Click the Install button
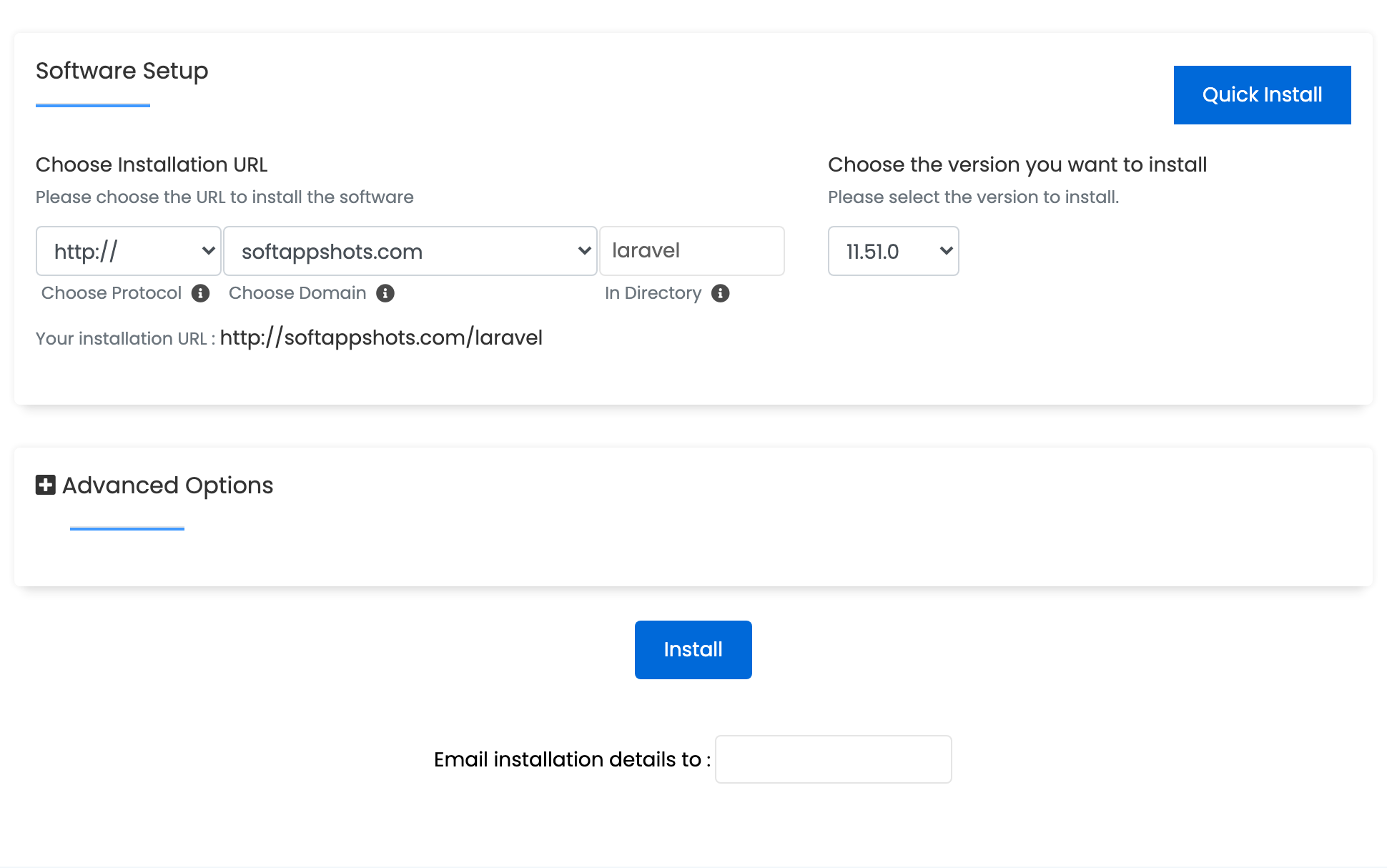The image size is (1387, 868). 692,649
